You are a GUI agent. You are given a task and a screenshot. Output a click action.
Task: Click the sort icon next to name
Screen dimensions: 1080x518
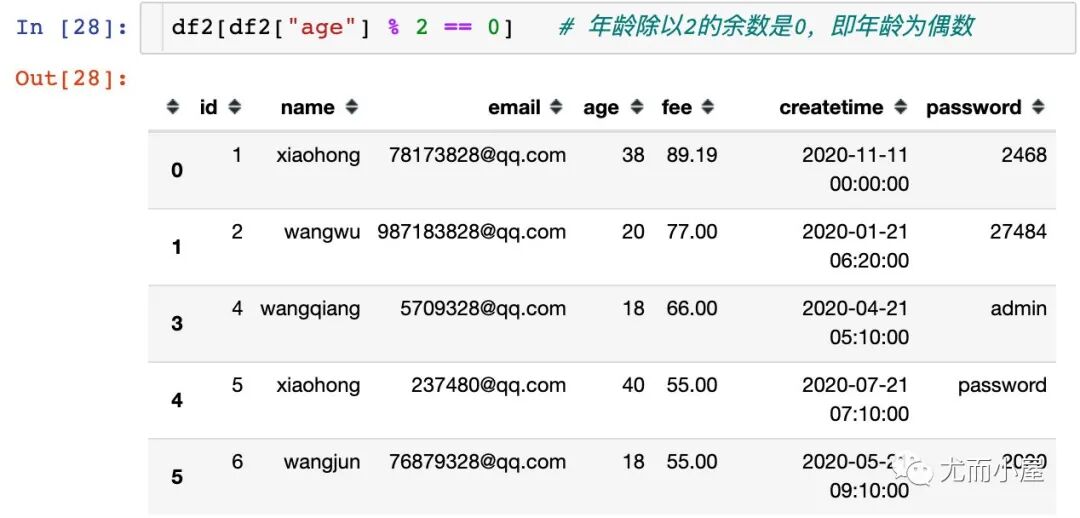pyautogui.click(x=352, y=107)
